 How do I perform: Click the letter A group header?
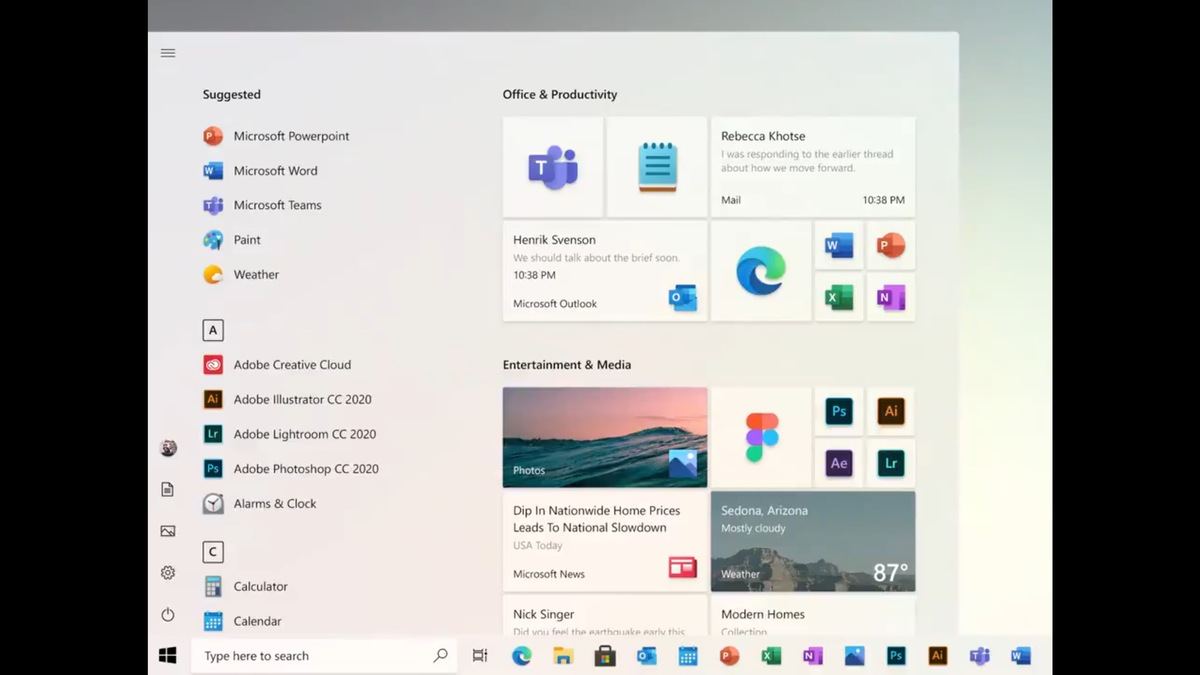213,330
